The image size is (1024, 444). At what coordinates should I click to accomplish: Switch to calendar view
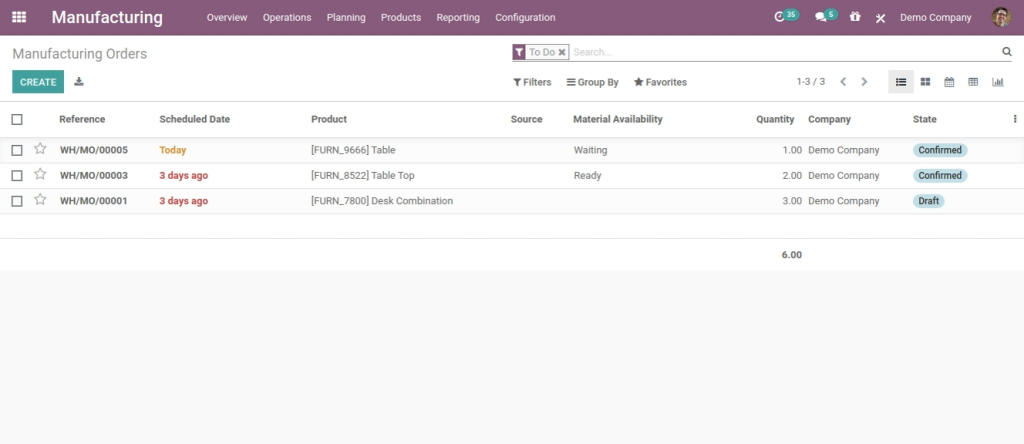pyautogui.click(x=949, y=82)
